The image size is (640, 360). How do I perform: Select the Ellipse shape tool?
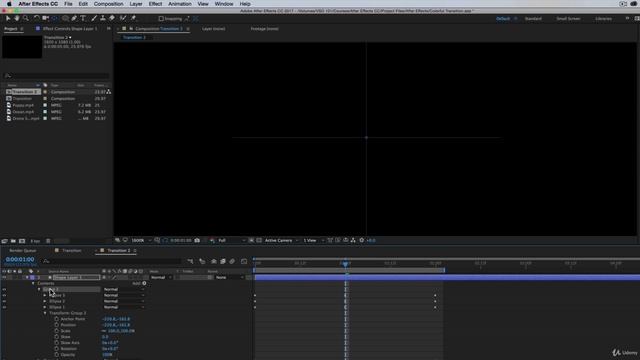click(65, 18)
